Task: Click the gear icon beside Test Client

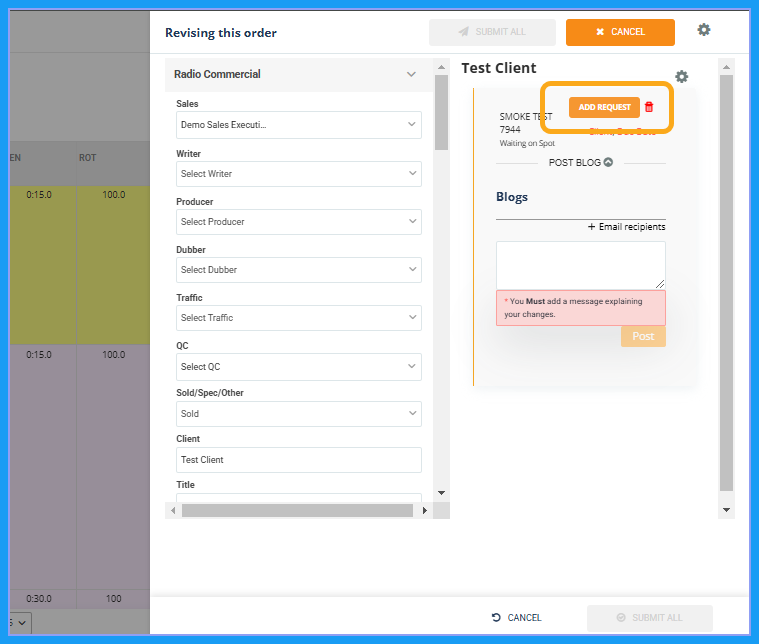Action: (x=682, y=77)
